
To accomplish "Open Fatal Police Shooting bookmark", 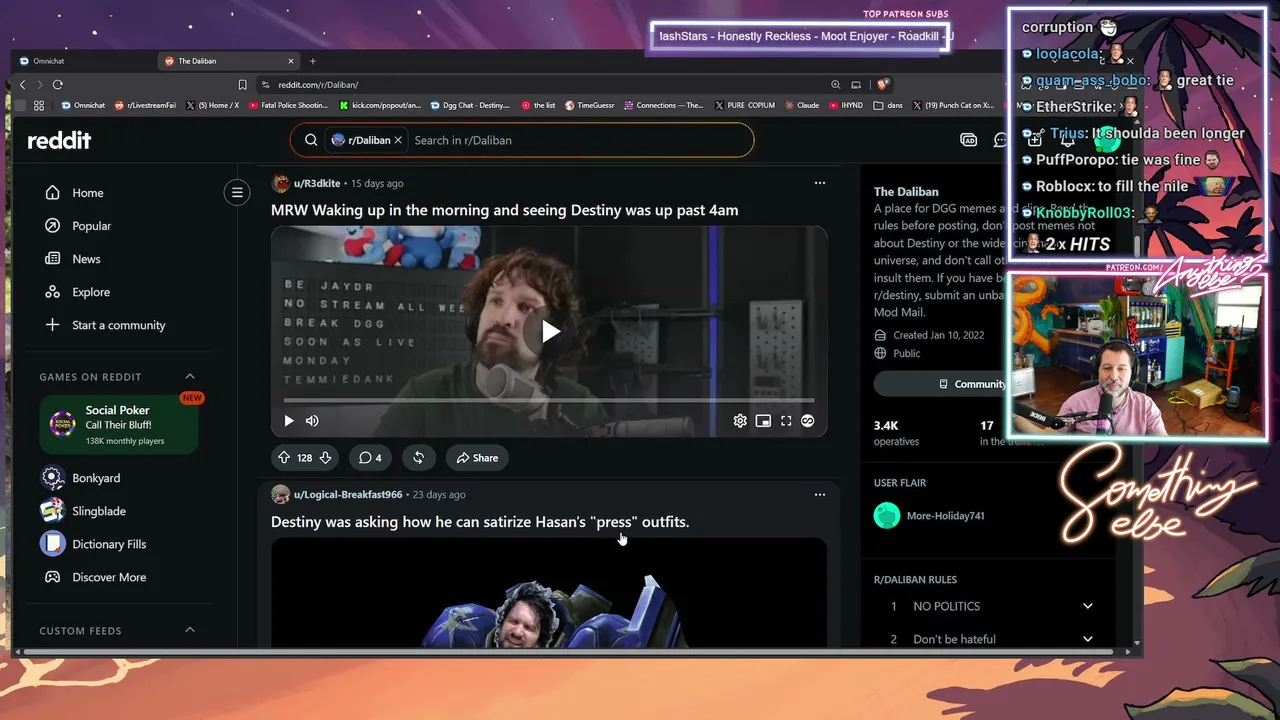I will 288,105.
